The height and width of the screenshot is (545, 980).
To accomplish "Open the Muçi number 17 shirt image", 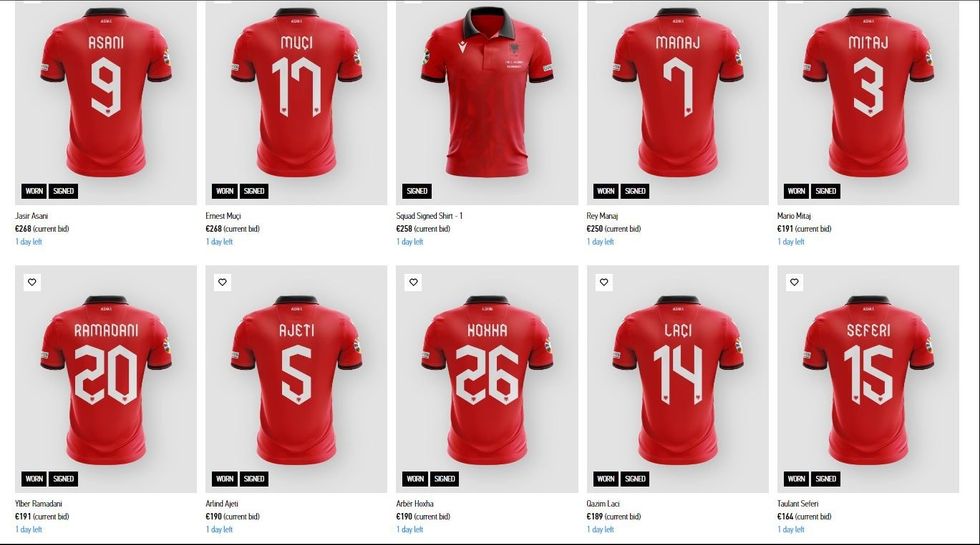I will tap(296, 102).
